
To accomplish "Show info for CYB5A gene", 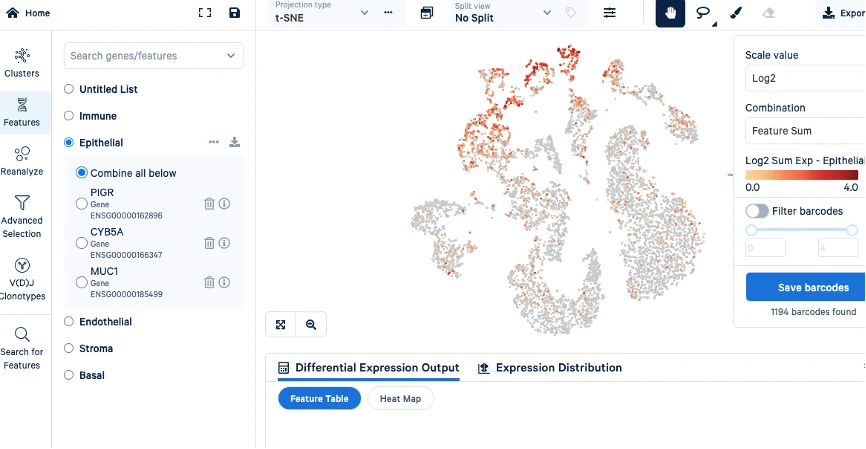I will click(225, 243).
